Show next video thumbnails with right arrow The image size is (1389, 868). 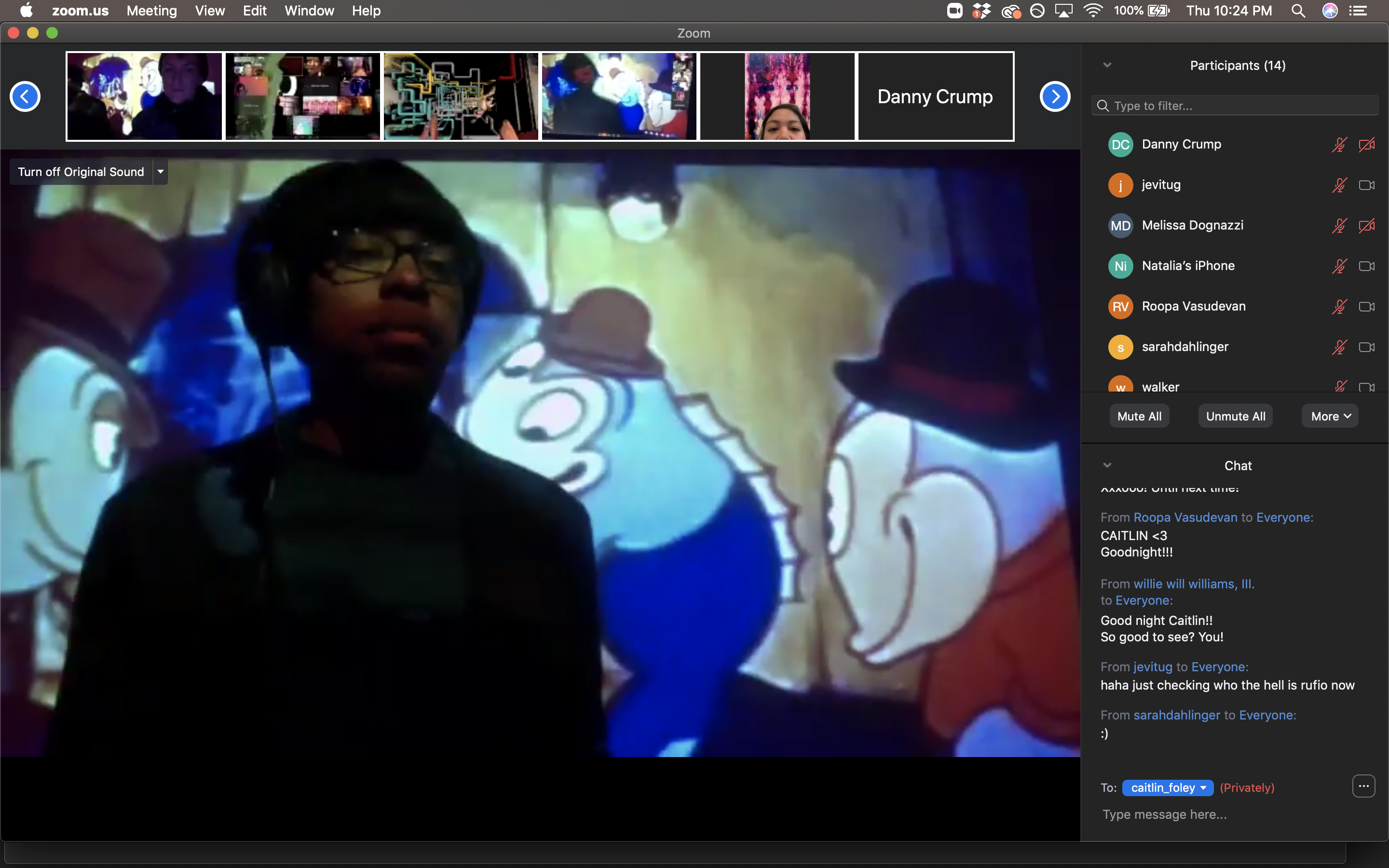click(1055, 96)
